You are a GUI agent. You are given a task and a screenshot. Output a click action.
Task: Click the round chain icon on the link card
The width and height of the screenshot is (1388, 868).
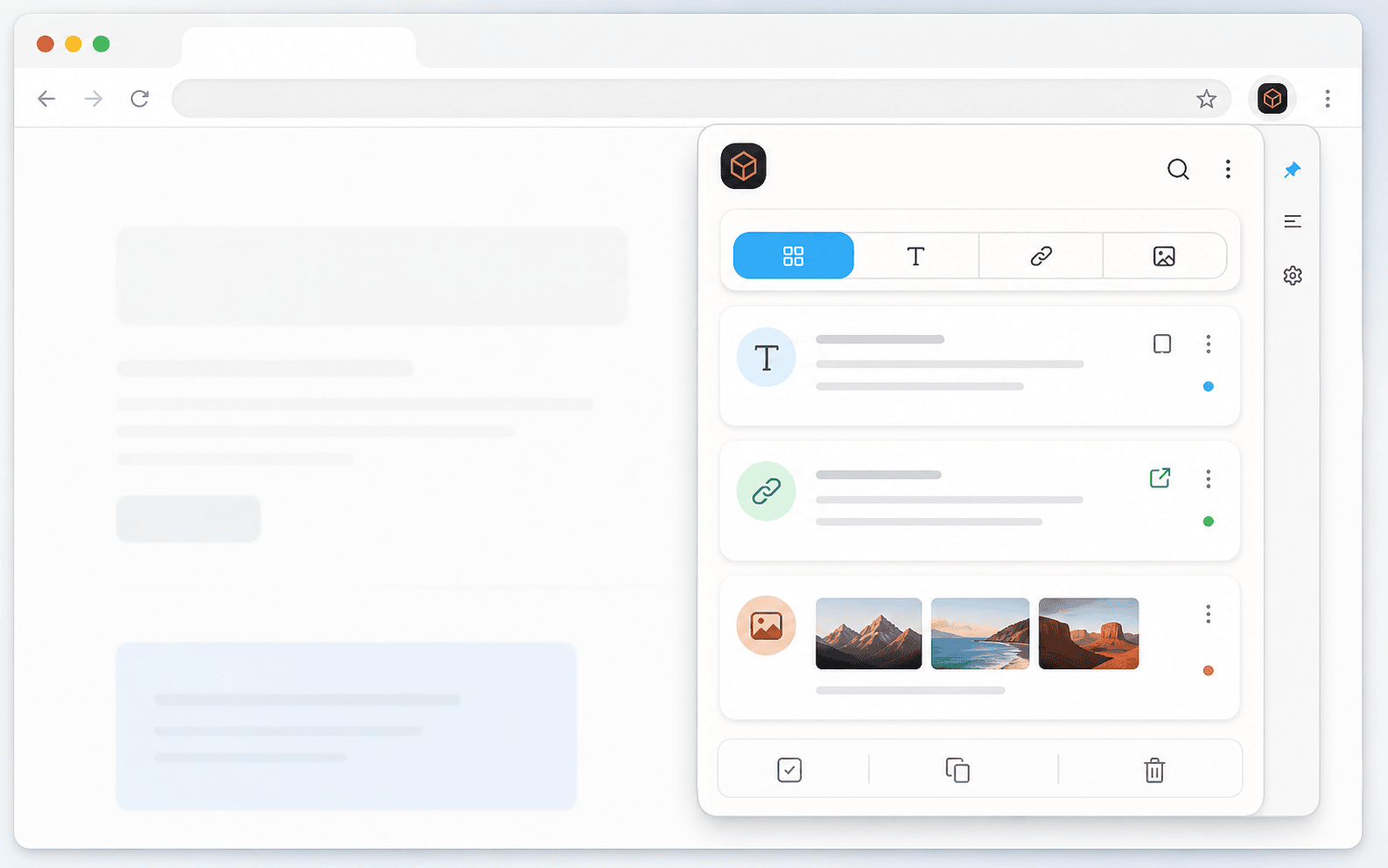click(767, 491)
